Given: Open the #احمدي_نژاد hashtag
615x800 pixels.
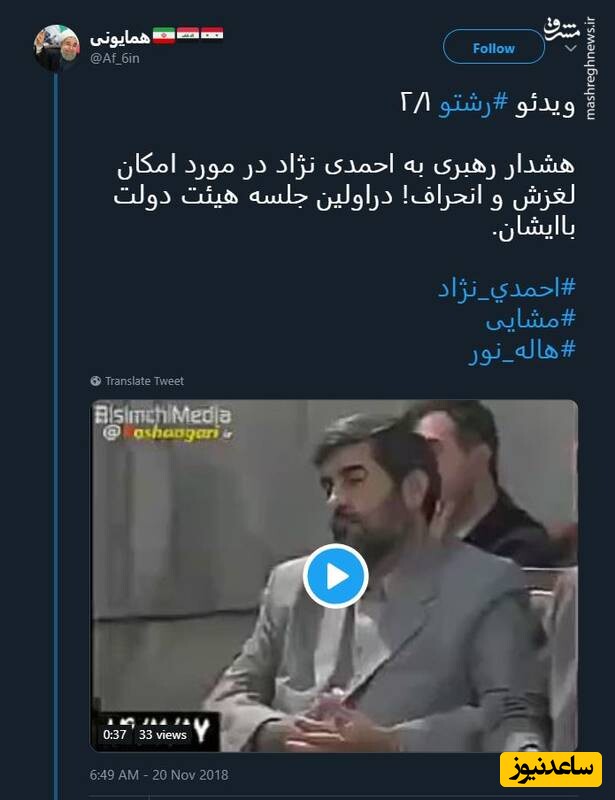Looking at the screenshot, I should click(506, 288).
